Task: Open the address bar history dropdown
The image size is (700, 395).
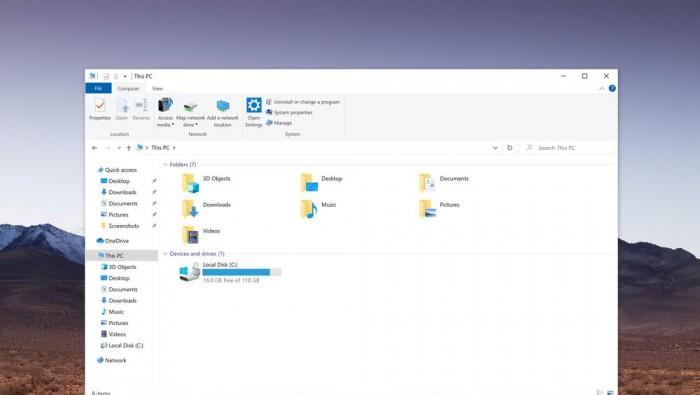Action: 495,148
